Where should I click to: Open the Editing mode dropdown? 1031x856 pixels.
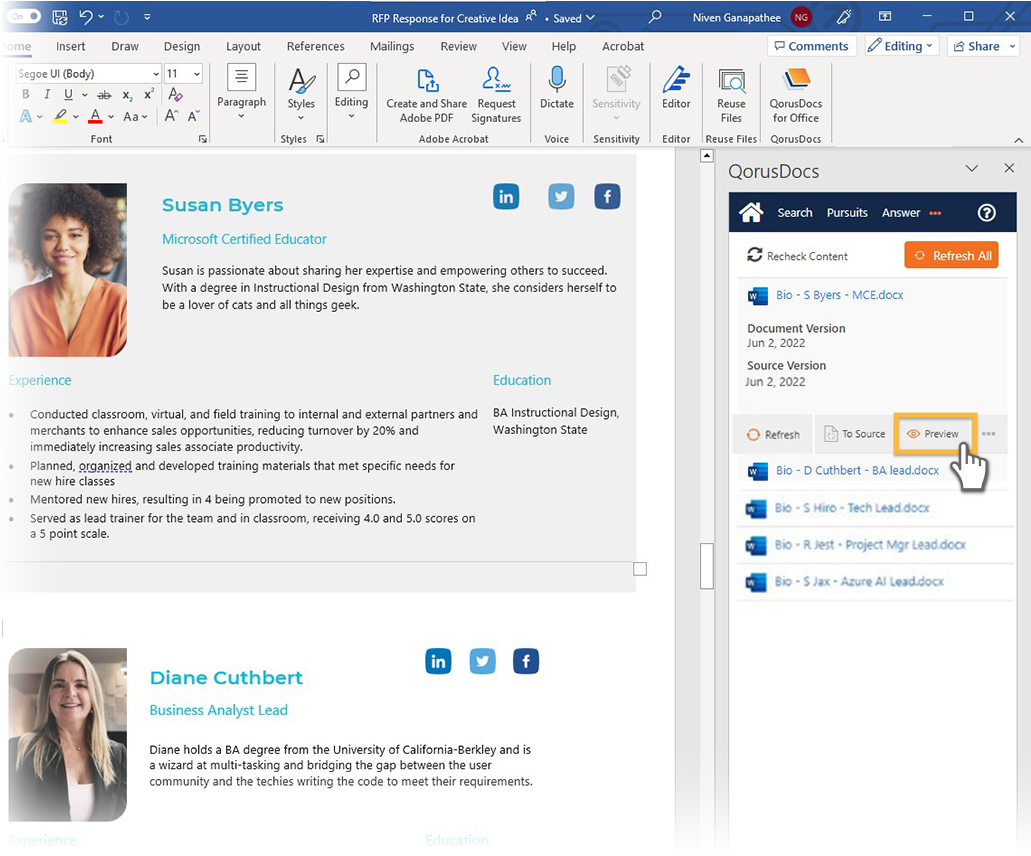pos(900,46)
